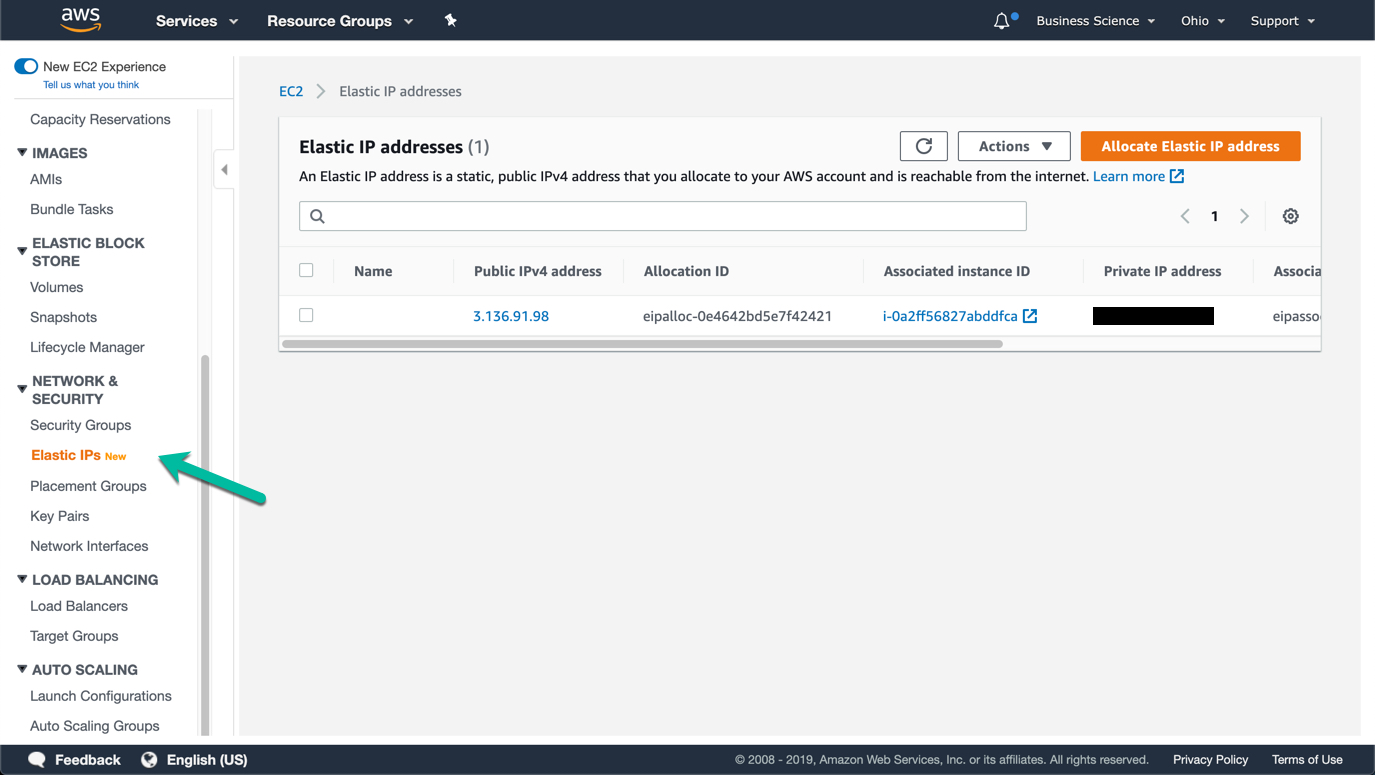Open public IP 3.136.91.98 link
The height and width of the screenshot is (775, 1375).
click(511, 316)
